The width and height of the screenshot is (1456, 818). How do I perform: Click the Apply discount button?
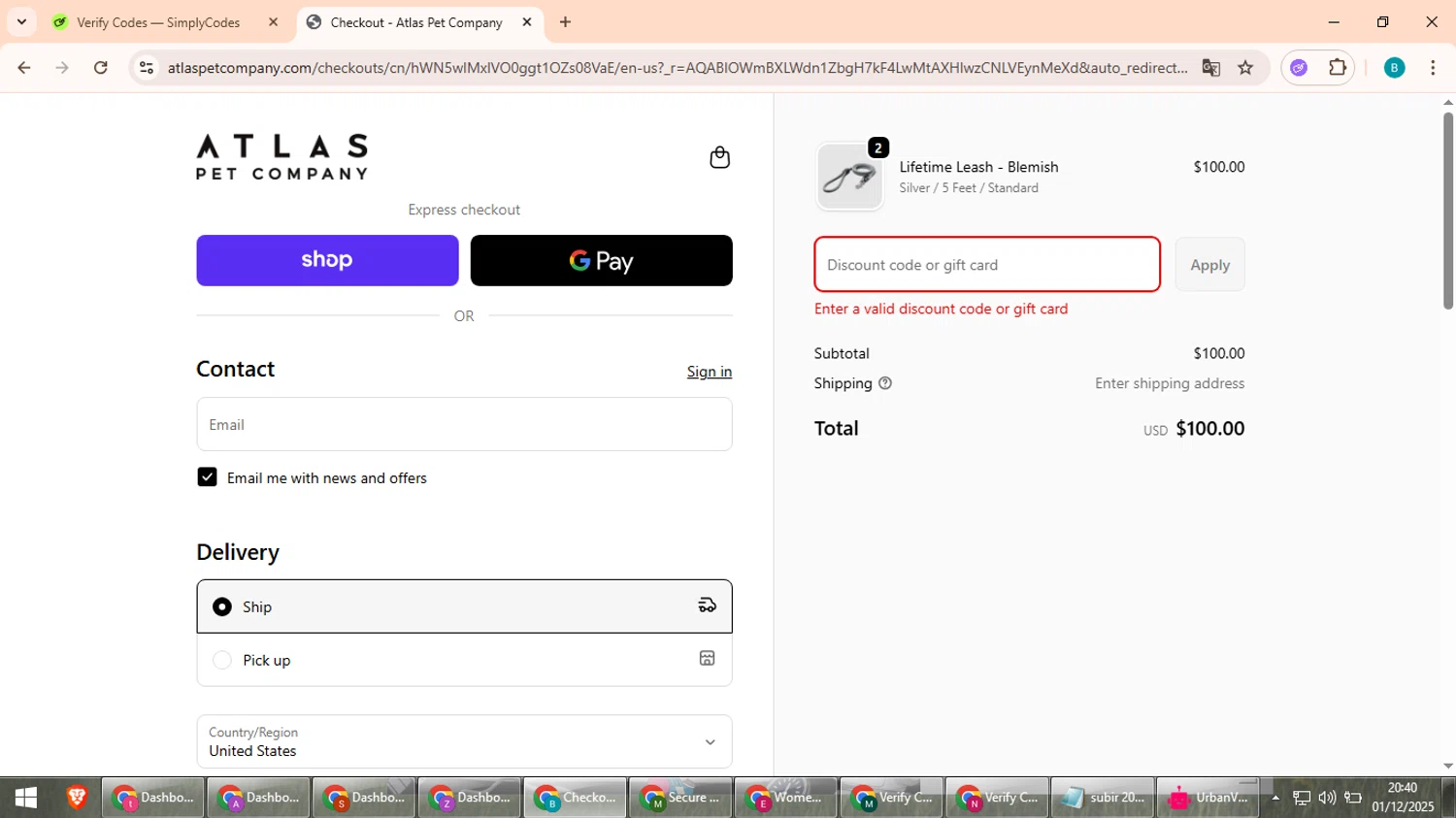[x=1209, y=264]
